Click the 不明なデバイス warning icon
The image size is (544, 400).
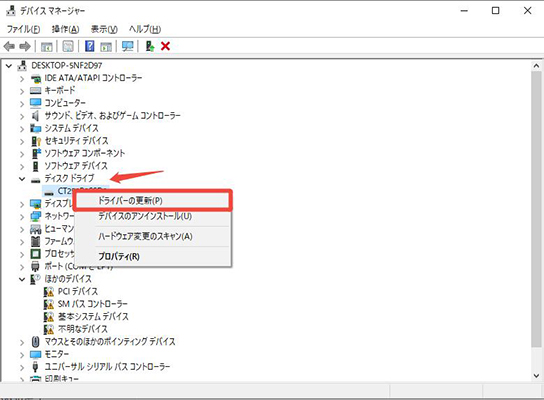tap(49, 329)
